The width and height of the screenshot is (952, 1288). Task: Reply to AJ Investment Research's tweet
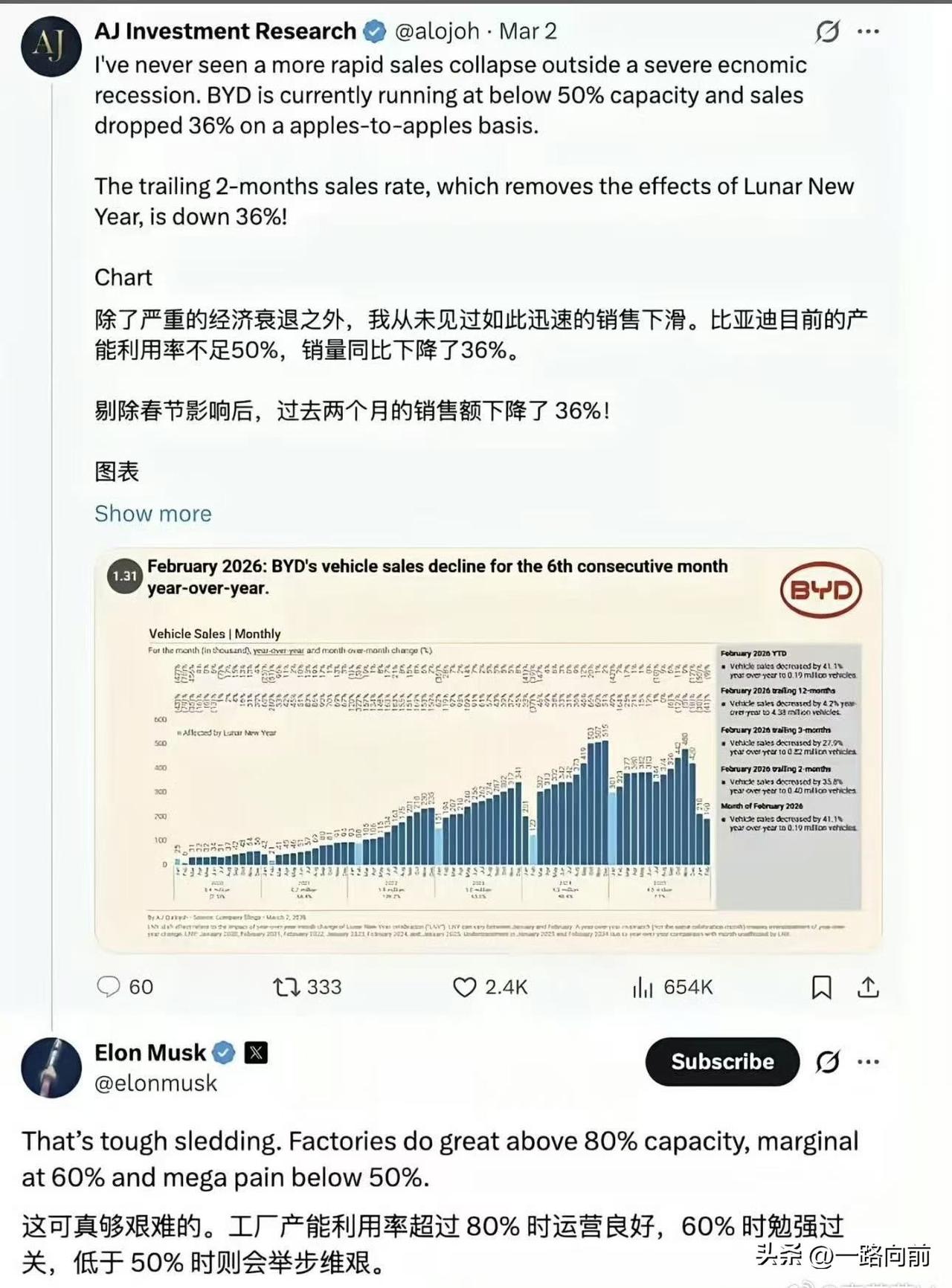click(x=110, y=988)
